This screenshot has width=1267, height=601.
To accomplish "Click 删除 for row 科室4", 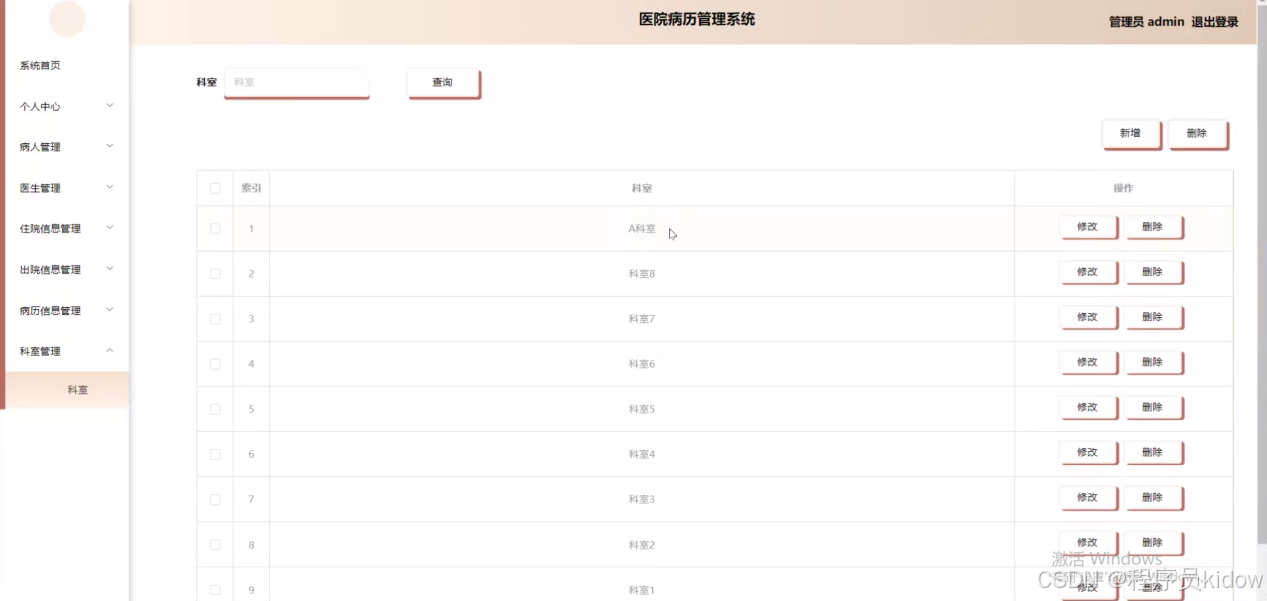I will click(x=1154, y=452).
